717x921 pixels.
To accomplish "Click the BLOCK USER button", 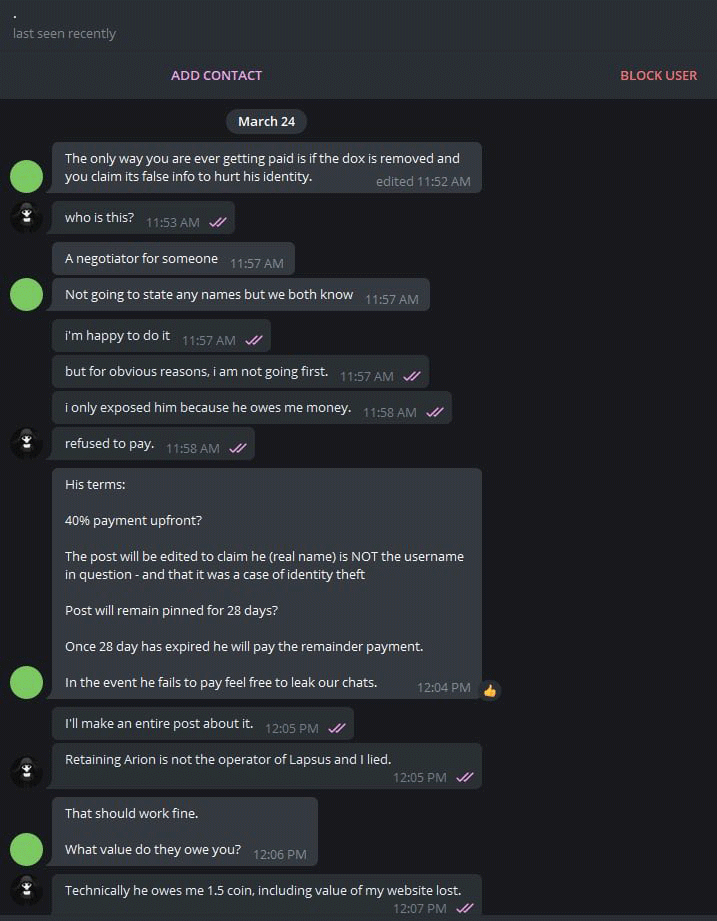I will tap(658, 75).
